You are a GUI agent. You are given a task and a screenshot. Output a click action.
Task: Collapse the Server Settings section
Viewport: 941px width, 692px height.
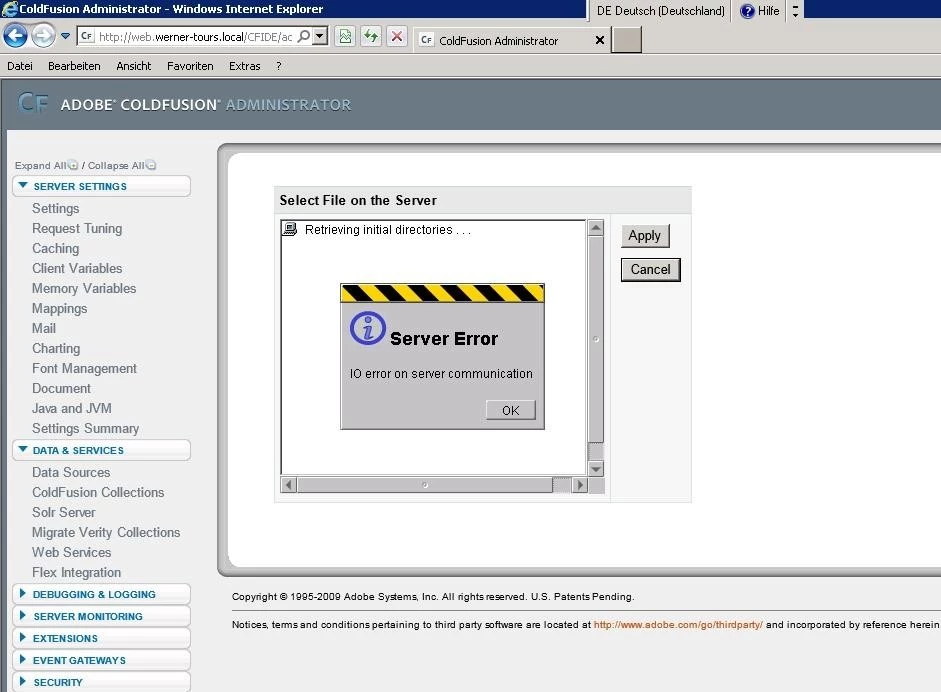101,186
